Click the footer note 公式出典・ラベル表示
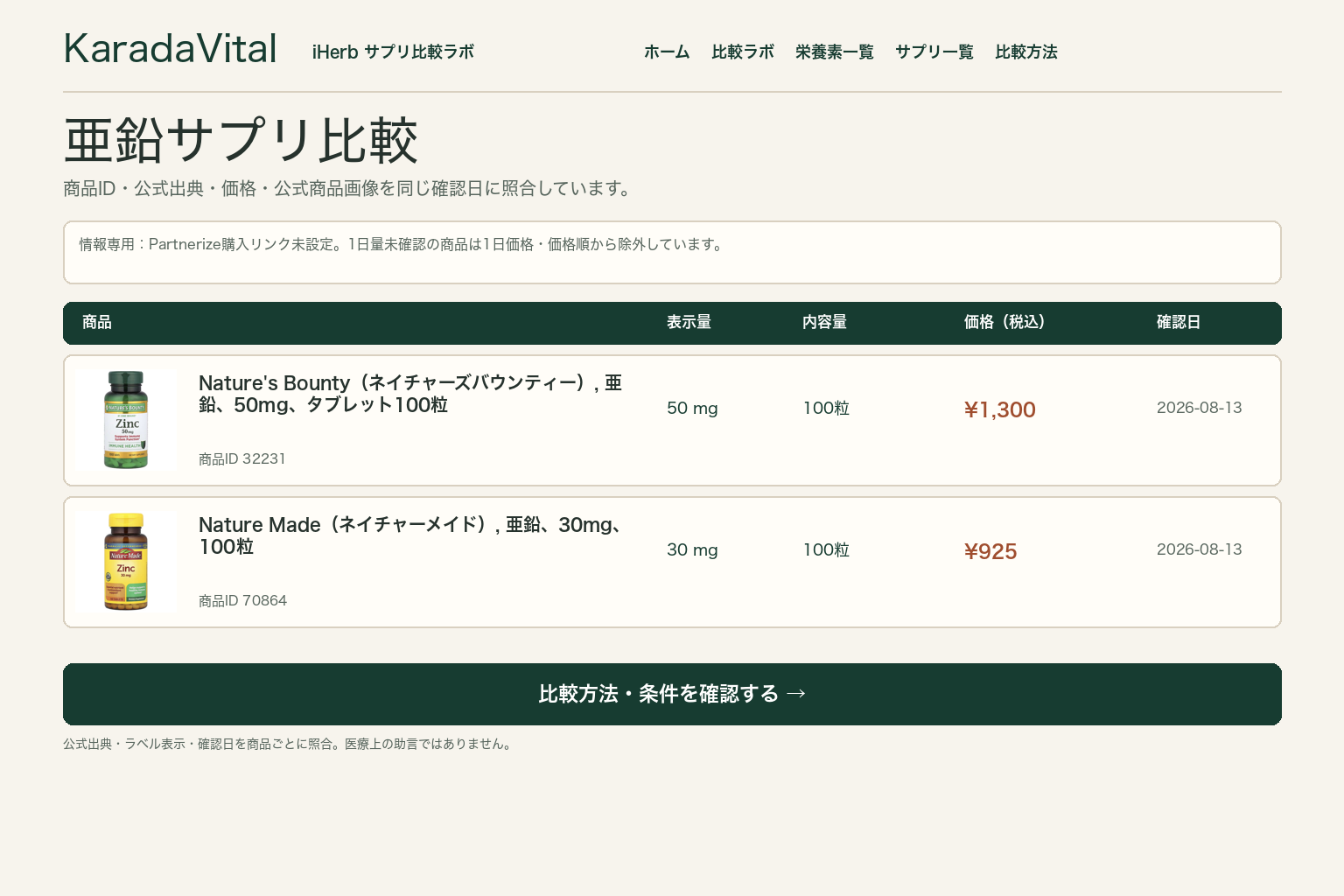 tap(289, 744)
